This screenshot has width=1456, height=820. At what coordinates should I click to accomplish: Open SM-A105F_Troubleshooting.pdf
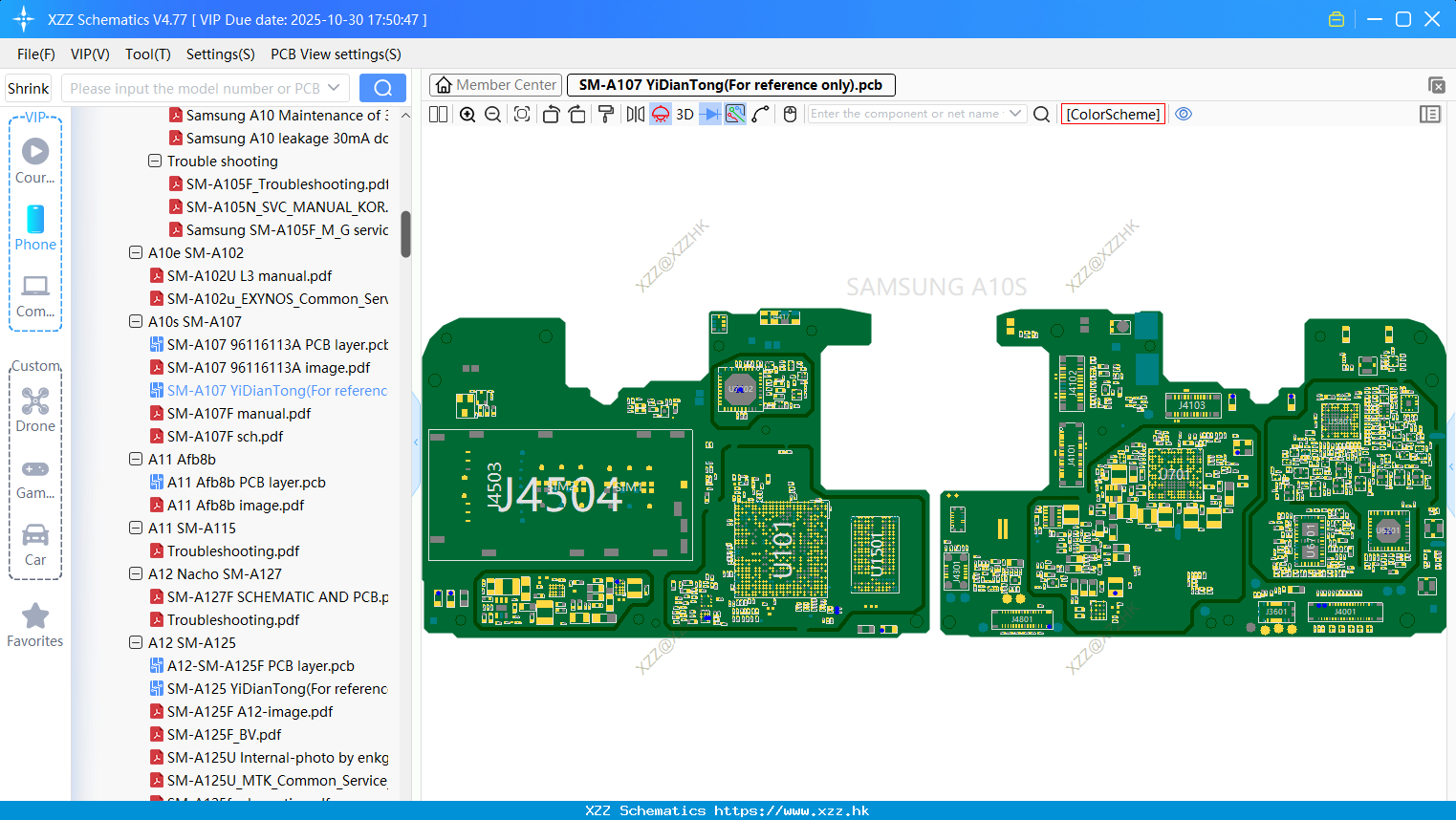tap(278, 184)
